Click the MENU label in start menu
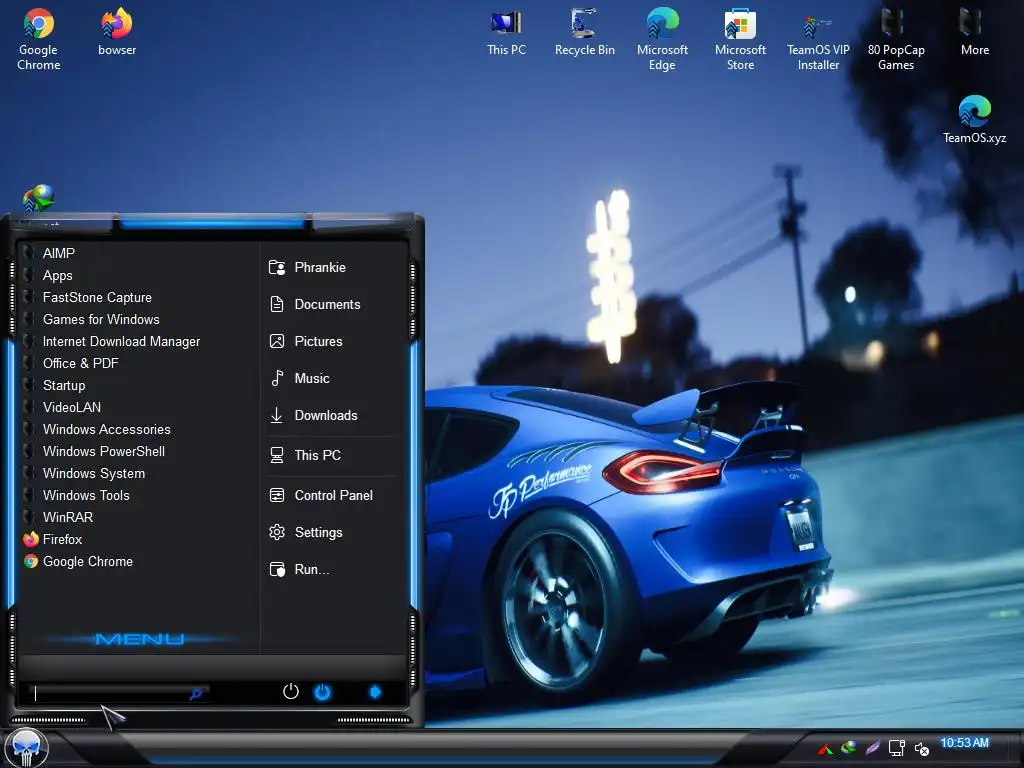The height and width of the screenshot is (768, 1024). point(139,639)
